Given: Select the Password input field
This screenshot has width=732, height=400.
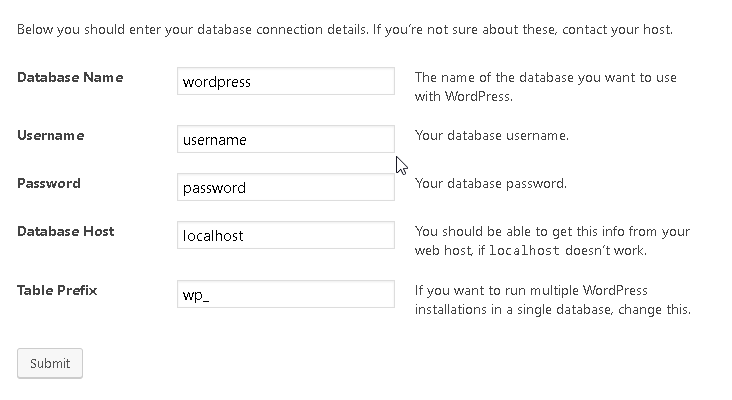Looking at the screenshot, I should [286, 187].
